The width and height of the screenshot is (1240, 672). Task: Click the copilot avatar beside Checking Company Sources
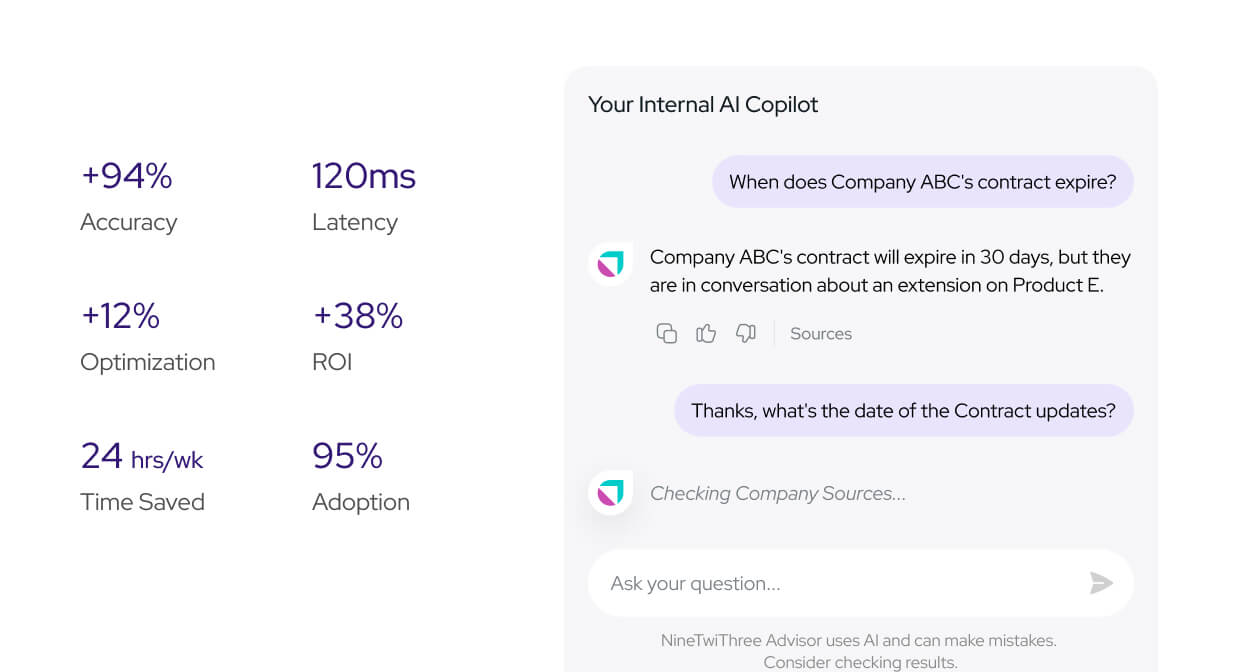(610, 492)
